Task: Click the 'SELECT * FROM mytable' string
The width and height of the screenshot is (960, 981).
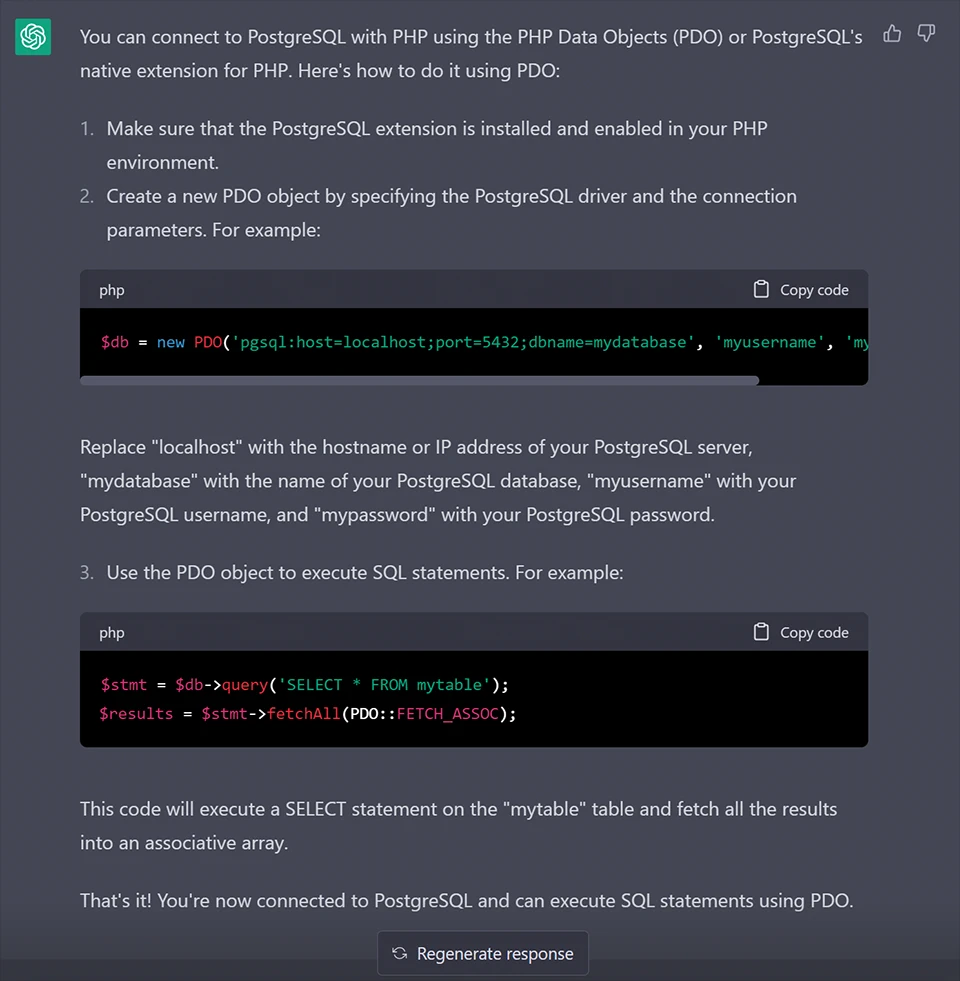Action: tap(384, 684)
